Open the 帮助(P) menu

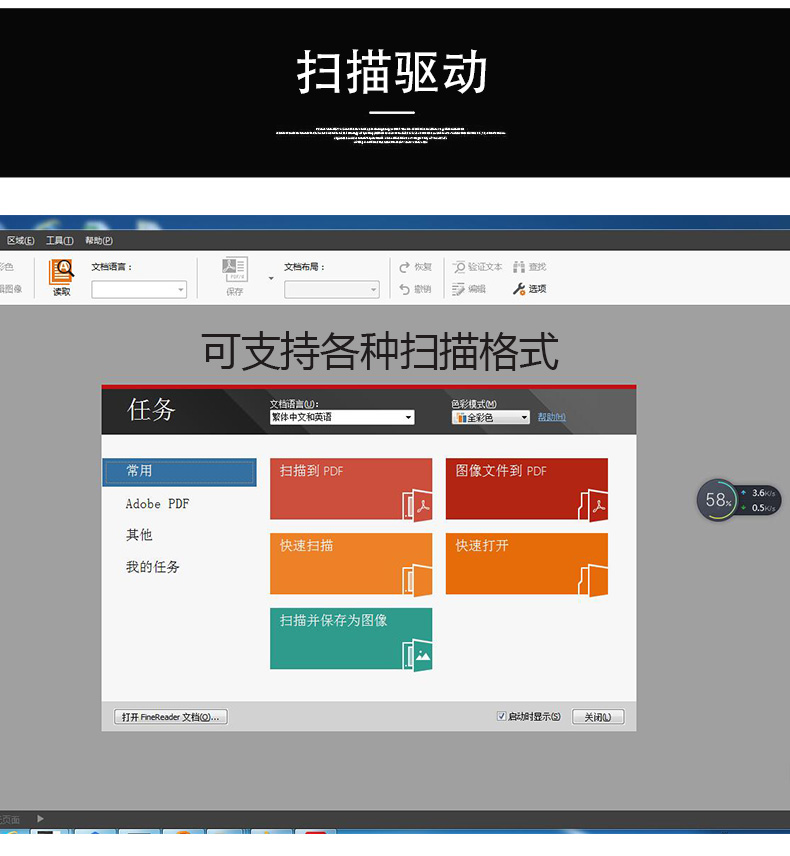click(98, 241)
